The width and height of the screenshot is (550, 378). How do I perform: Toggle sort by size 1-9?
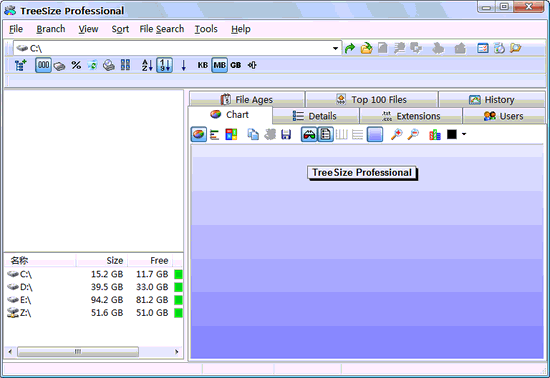point(165,65)
